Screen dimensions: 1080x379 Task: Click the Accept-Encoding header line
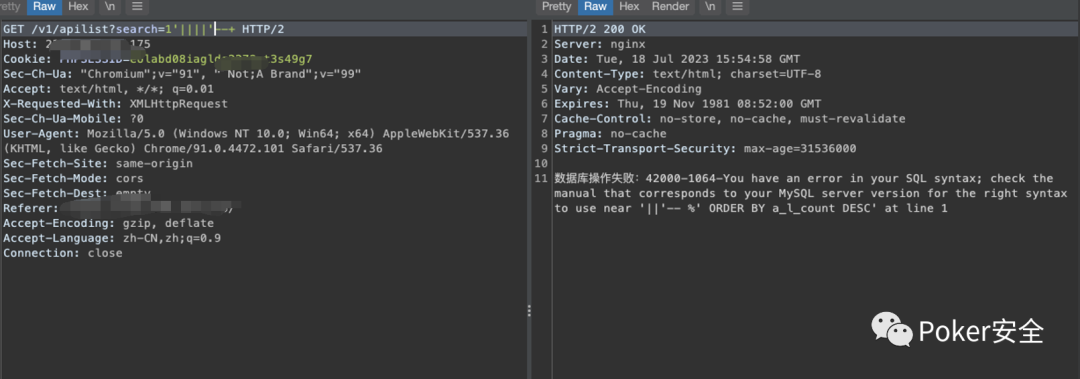(x=108, y=223)
